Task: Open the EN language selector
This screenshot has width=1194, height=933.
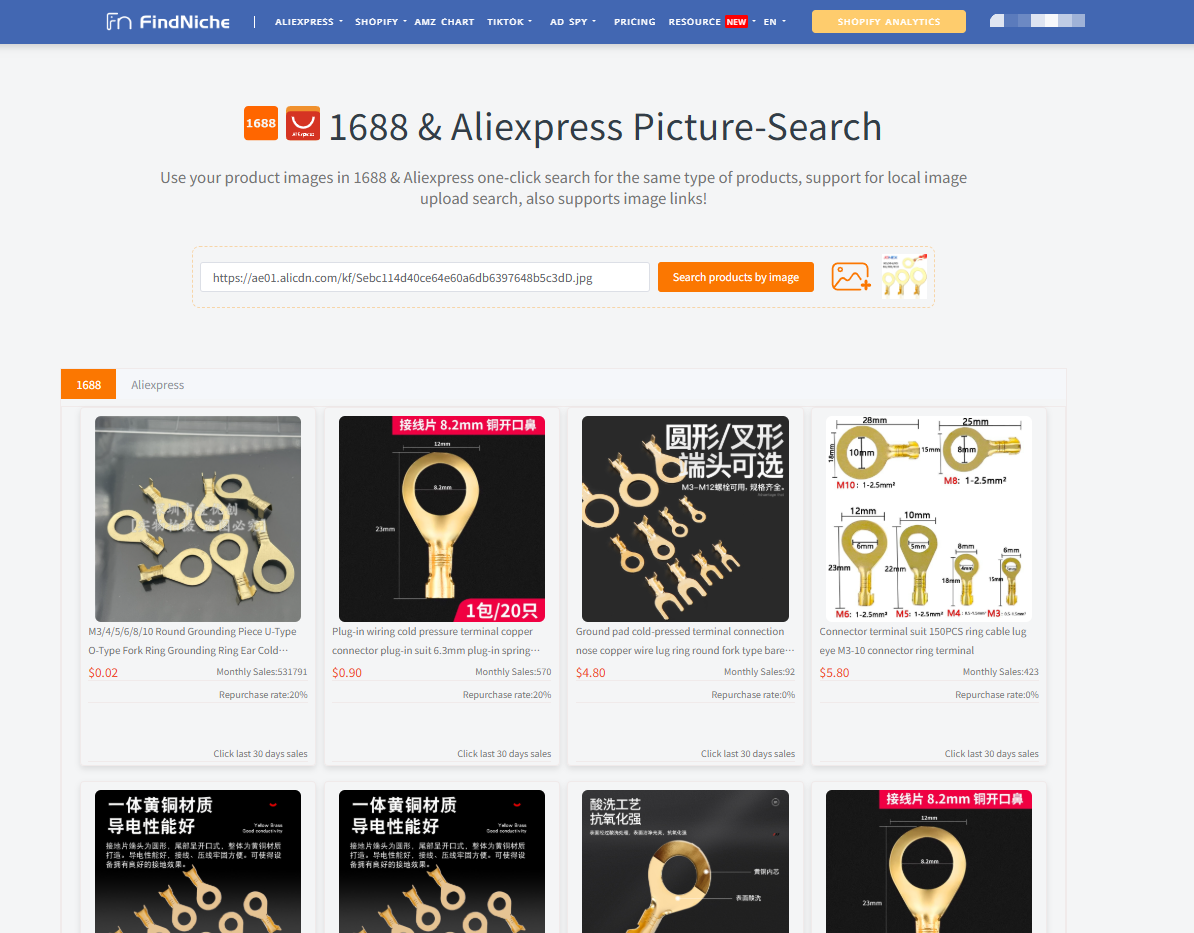Action: [x=774, y=21]
